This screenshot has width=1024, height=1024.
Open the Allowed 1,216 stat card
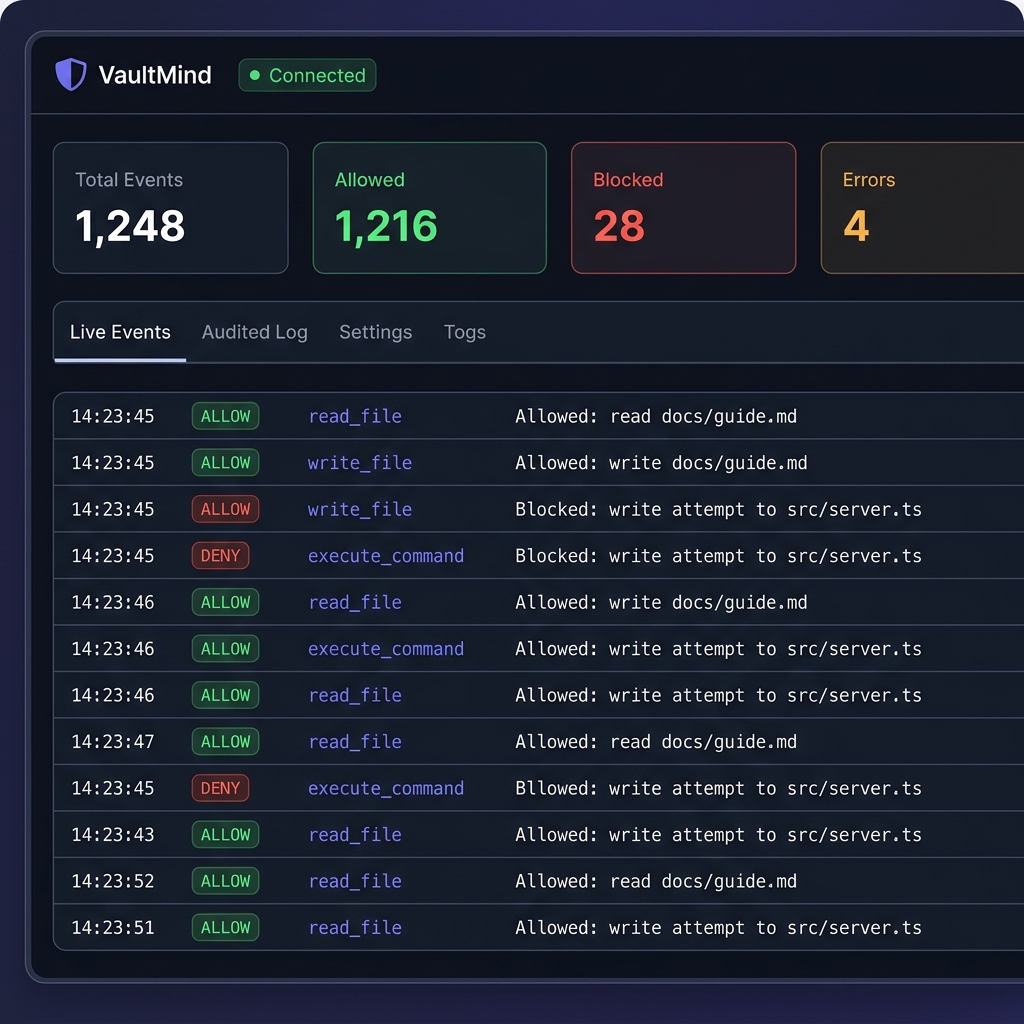(x=430, y=208)
